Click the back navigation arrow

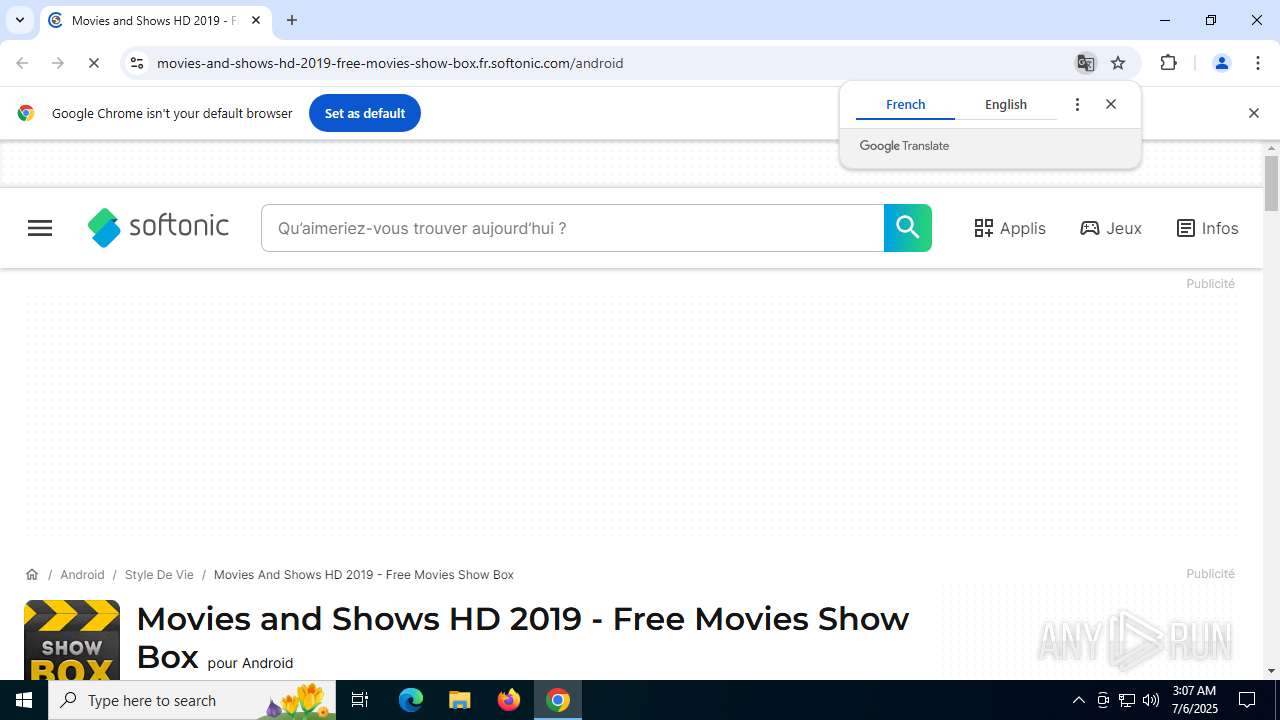point(22,63)
